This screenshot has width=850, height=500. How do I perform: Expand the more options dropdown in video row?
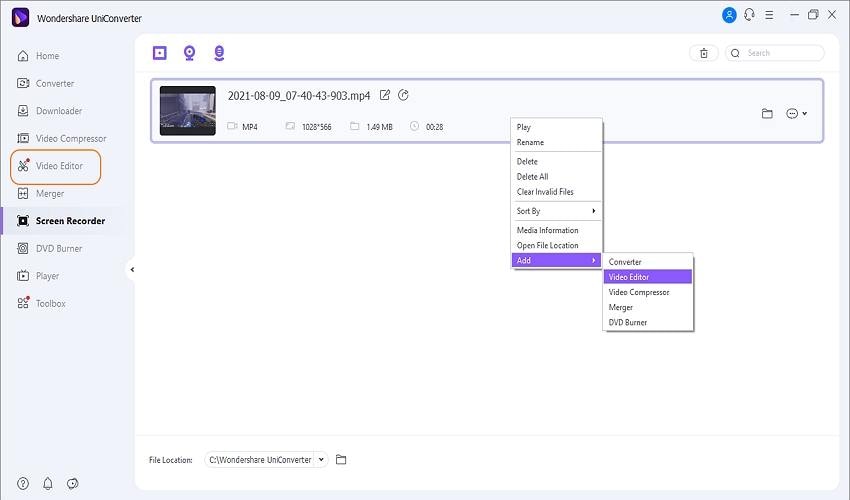click(x=796, y=113)
